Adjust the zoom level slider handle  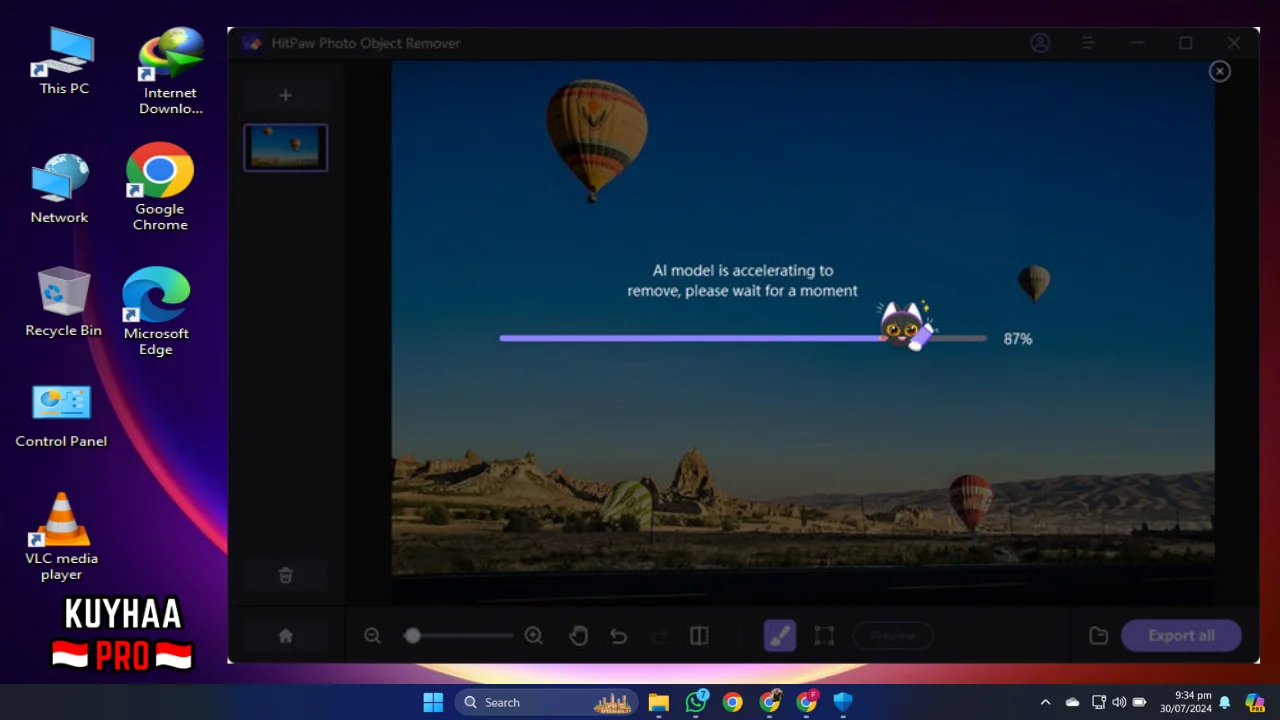tap(412, 636)
